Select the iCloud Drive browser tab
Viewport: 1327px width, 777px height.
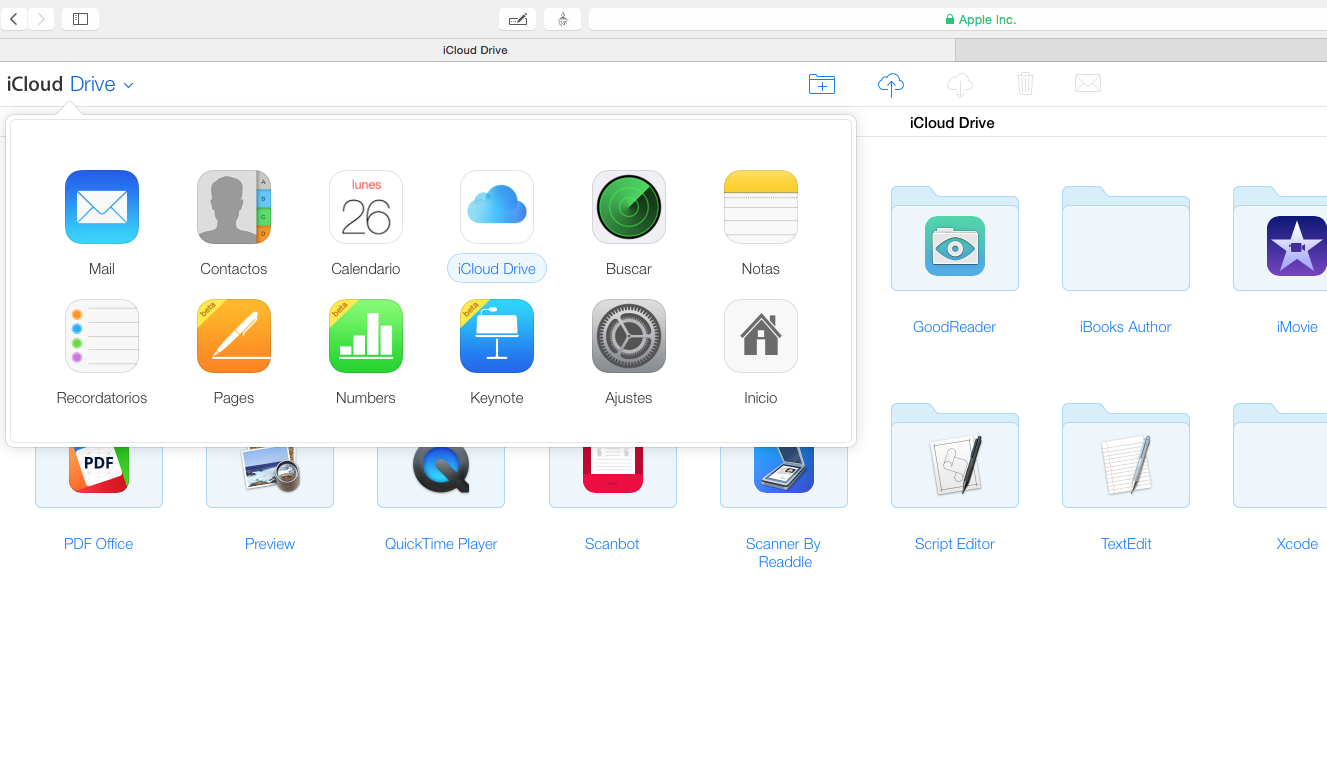pyautogui.click(x=476, y=50)
